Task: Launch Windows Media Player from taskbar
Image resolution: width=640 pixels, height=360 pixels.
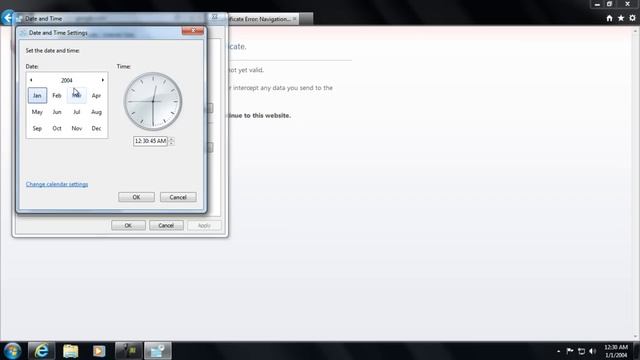Action: click(99, 351)
